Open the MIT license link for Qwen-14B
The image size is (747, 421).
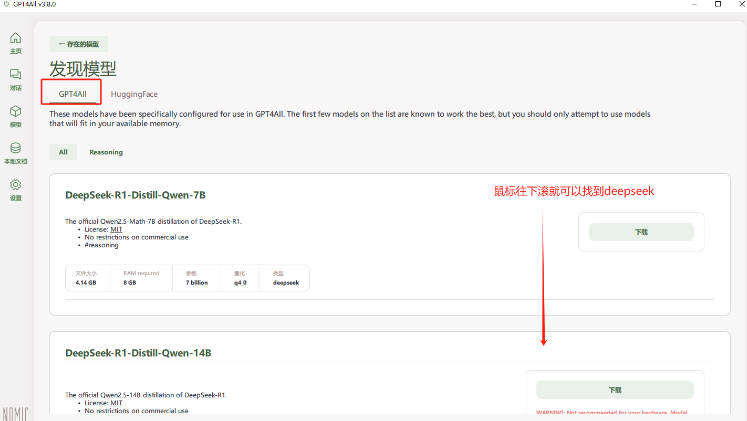coord(116,402)
